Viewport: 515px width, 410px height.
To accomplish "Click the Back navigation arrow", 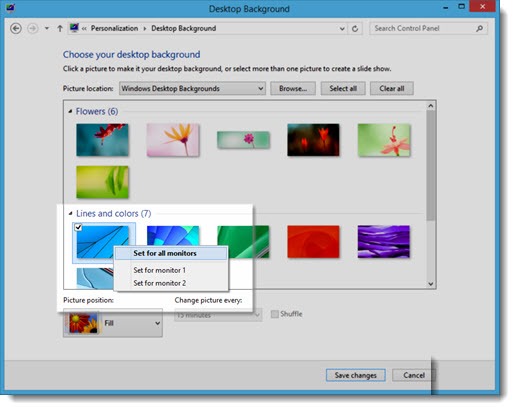I will (16, 29).
